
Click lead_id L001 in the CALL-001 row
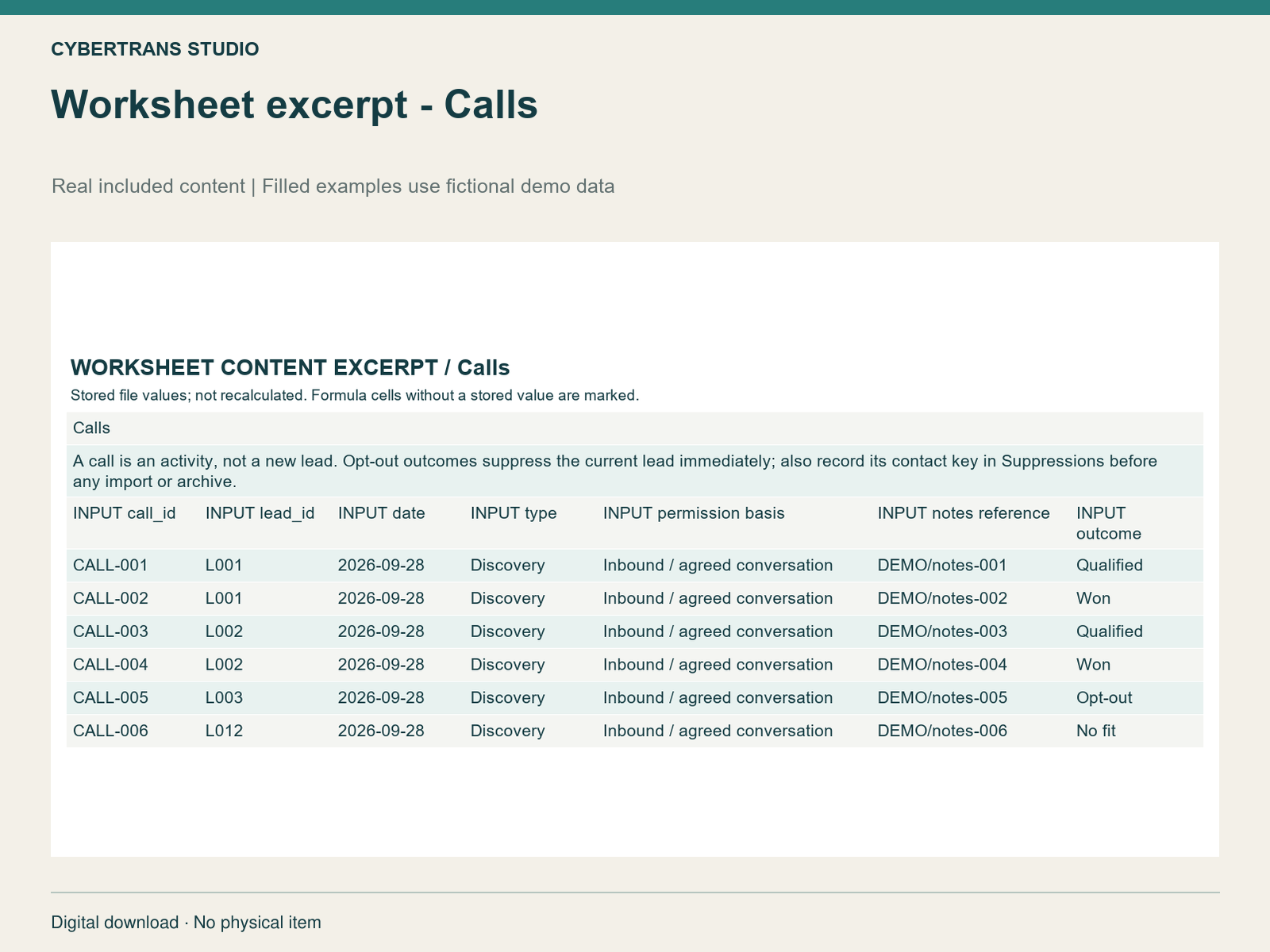click(224, 566)
